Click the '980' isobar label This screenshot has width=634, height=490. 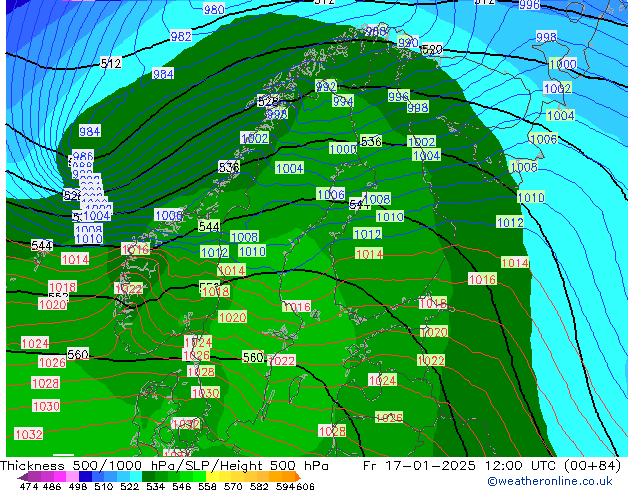click(214, 9)
